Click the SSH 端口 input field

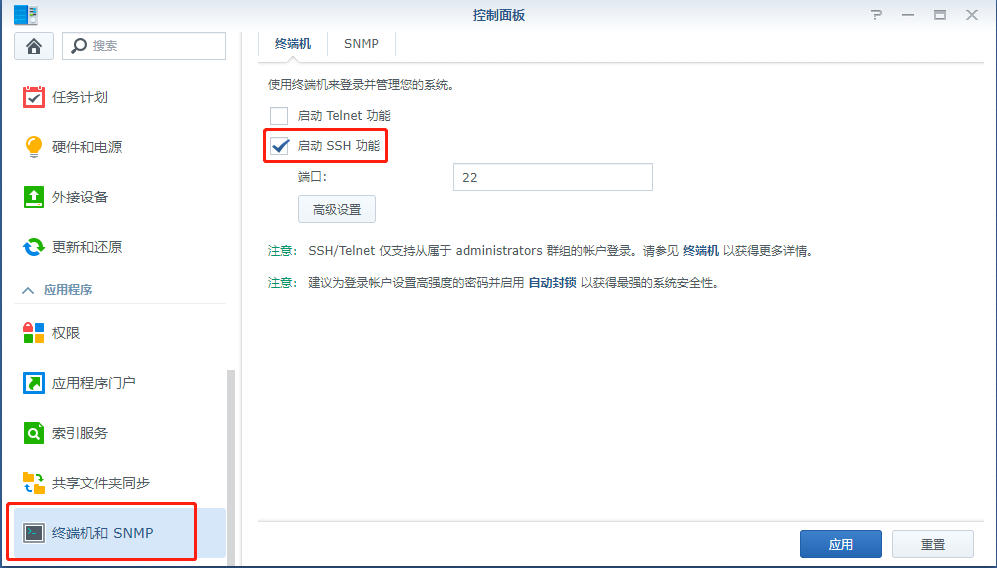[x=553, y=177]
